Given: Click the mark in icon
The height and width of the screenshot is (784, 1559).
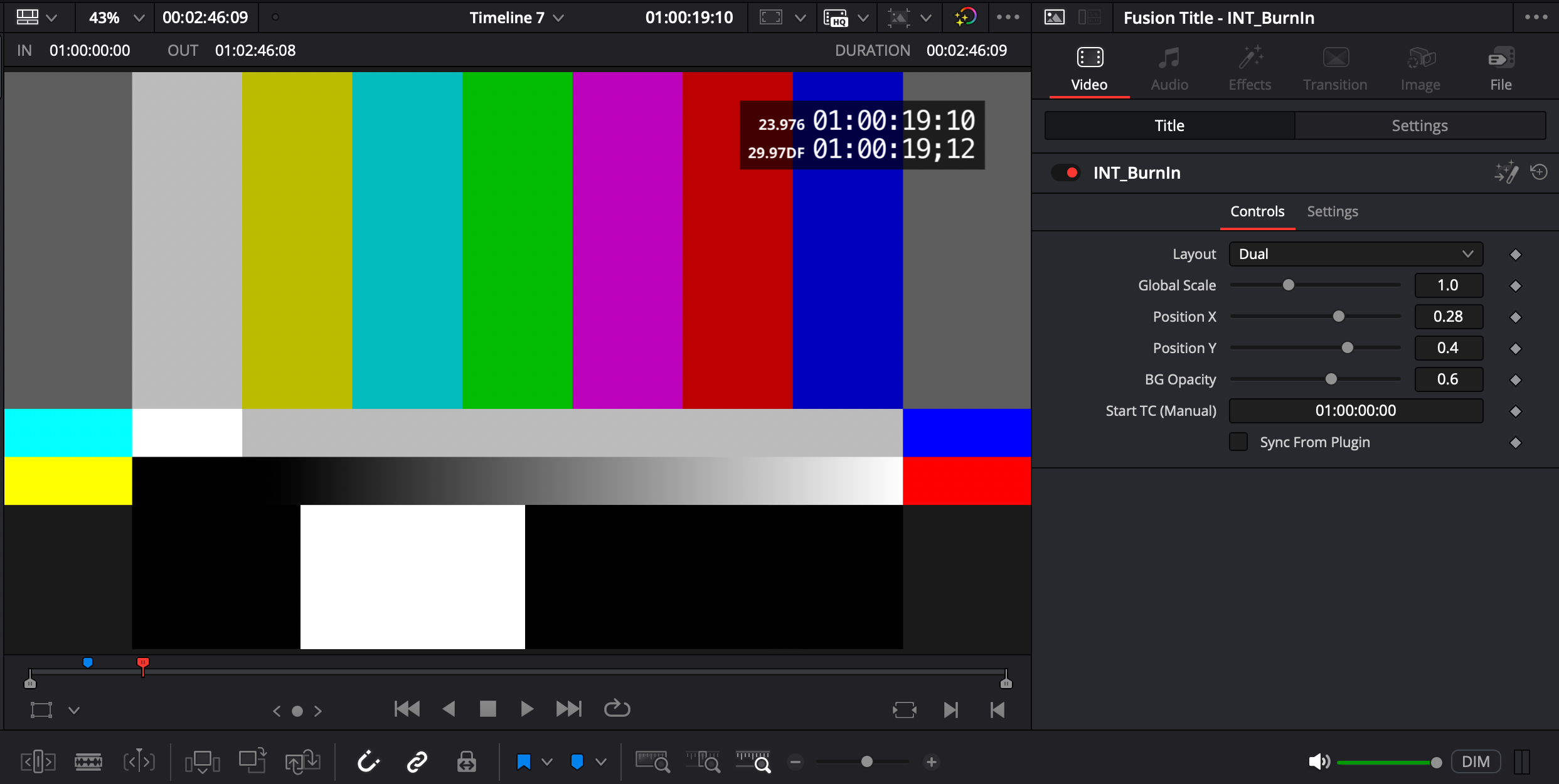Looking at the screenshot, I should click(951, 710).
